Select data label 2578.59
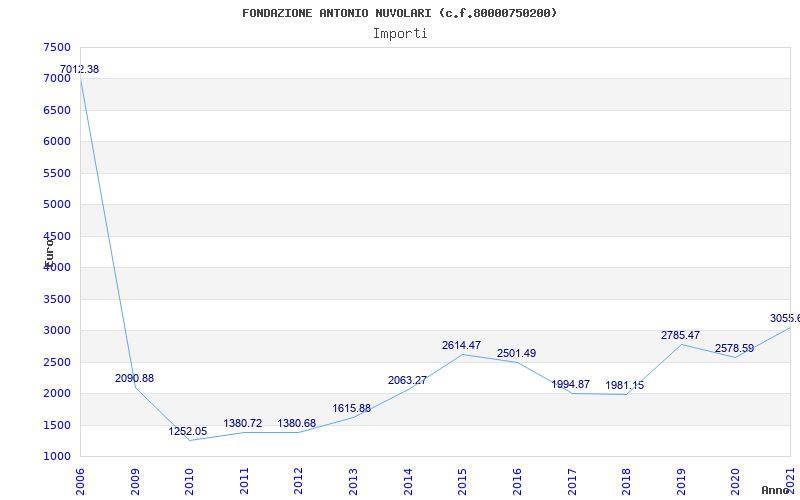The image size is (800, 500). click(x=734, y=348)
